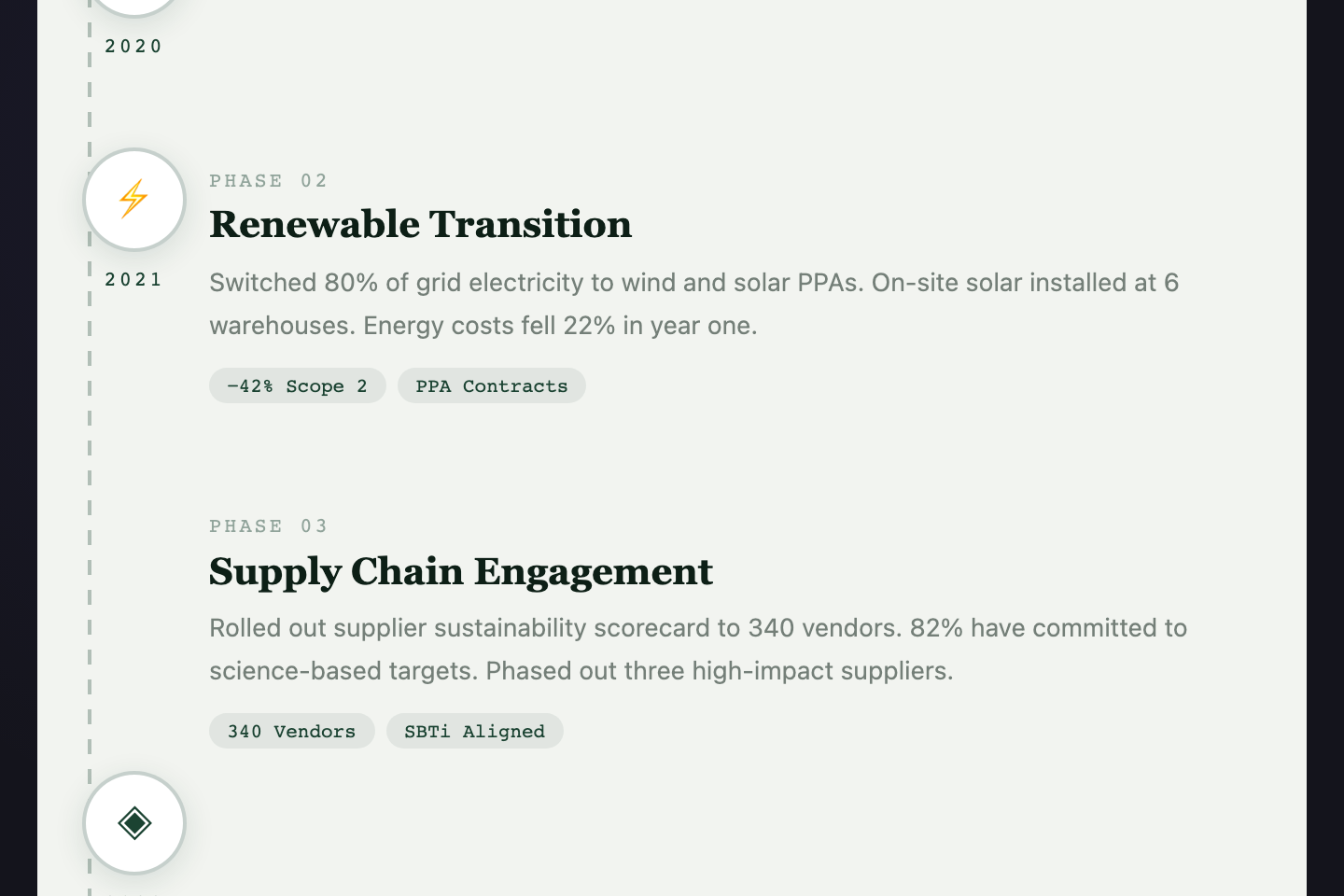Click the diamond timeline marker icon
This screenshot has width=1344, height=896.
tap(134, 823)
